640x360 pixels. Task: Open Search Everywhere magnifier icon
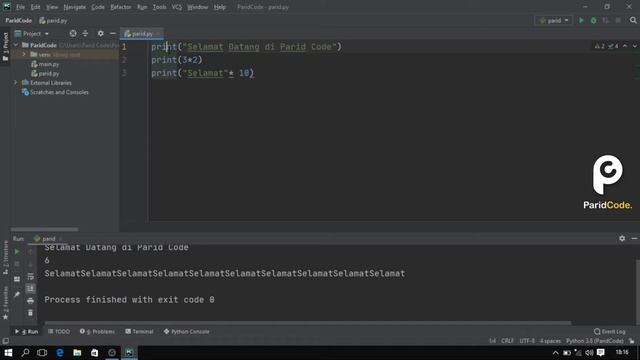pyautogui.click(x=633, y=20)
